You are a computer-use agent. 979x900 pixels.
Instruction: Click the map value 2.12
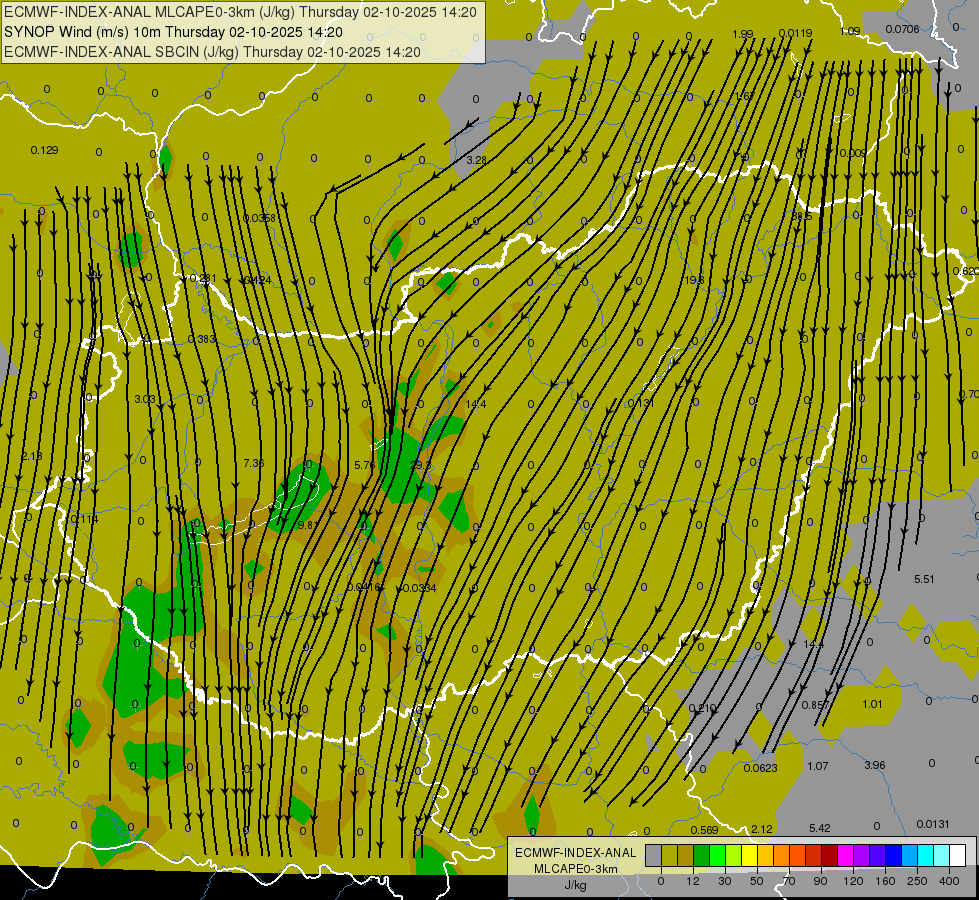coord(762,829)
